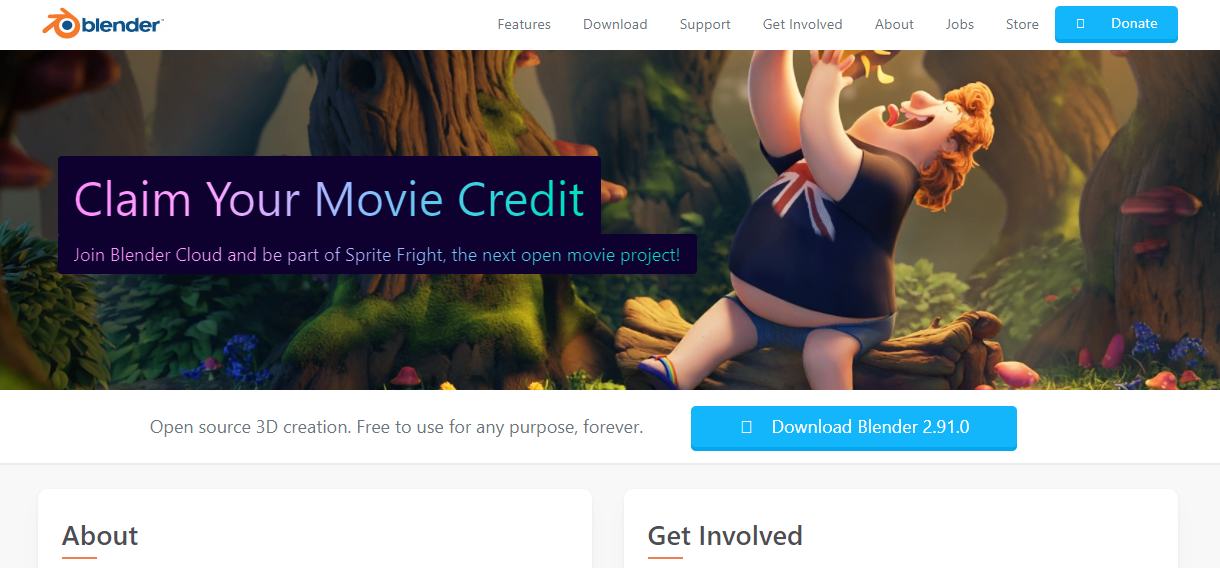1220x568 pixels.
Task: Open the Support page link
Action: pyautogui.click(x=705, y=24)
